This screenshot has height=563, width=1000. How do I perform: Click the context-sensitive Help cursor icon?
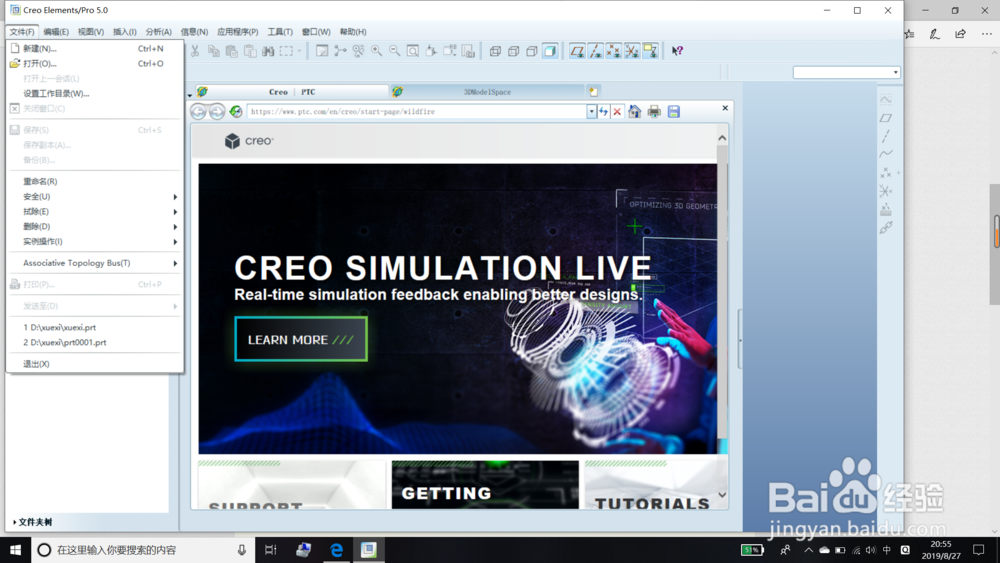click(x=677, y=51)
